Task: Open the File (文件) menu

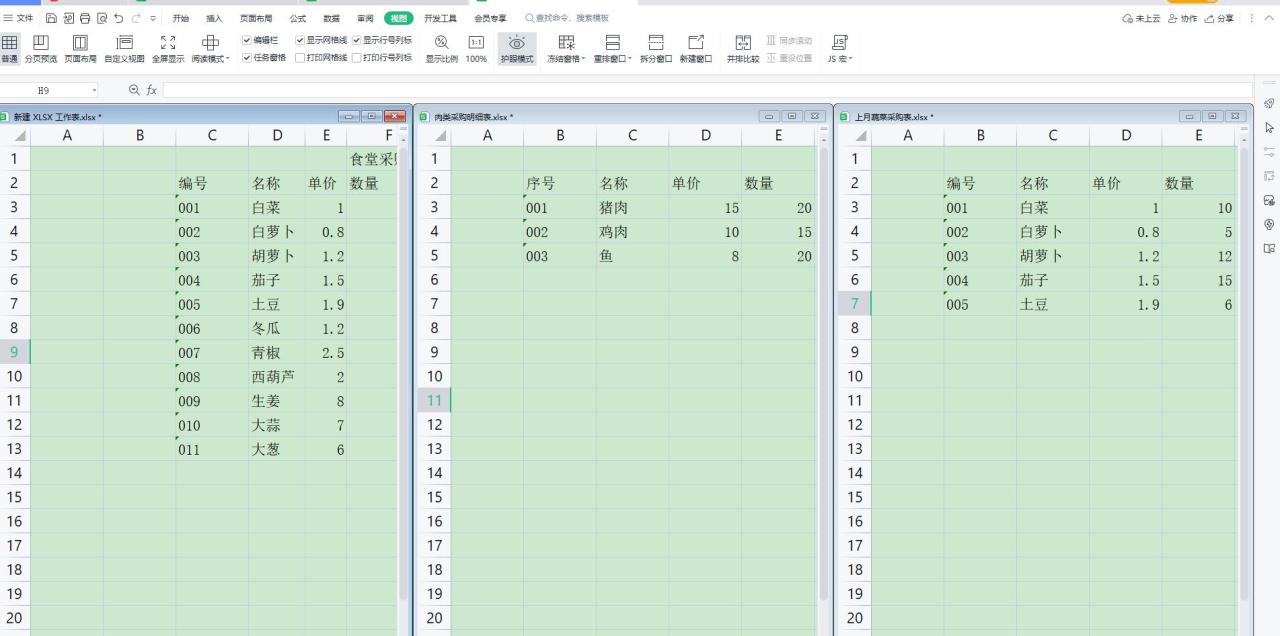Action: tap(18, 18)
